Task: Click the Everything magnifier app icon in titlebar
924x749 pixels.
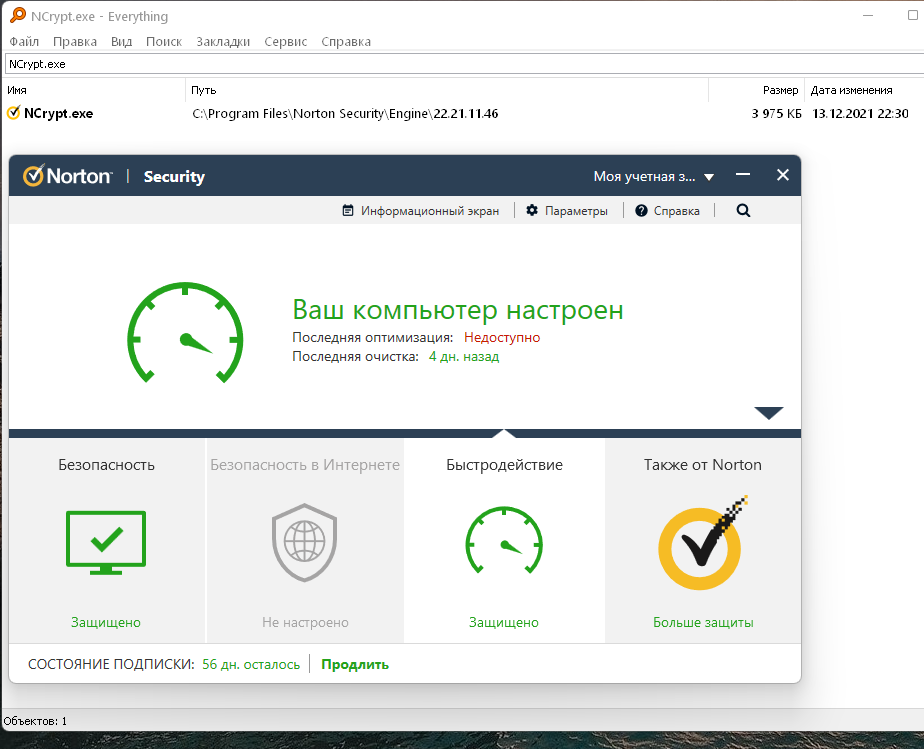Action: click(18, 15)
